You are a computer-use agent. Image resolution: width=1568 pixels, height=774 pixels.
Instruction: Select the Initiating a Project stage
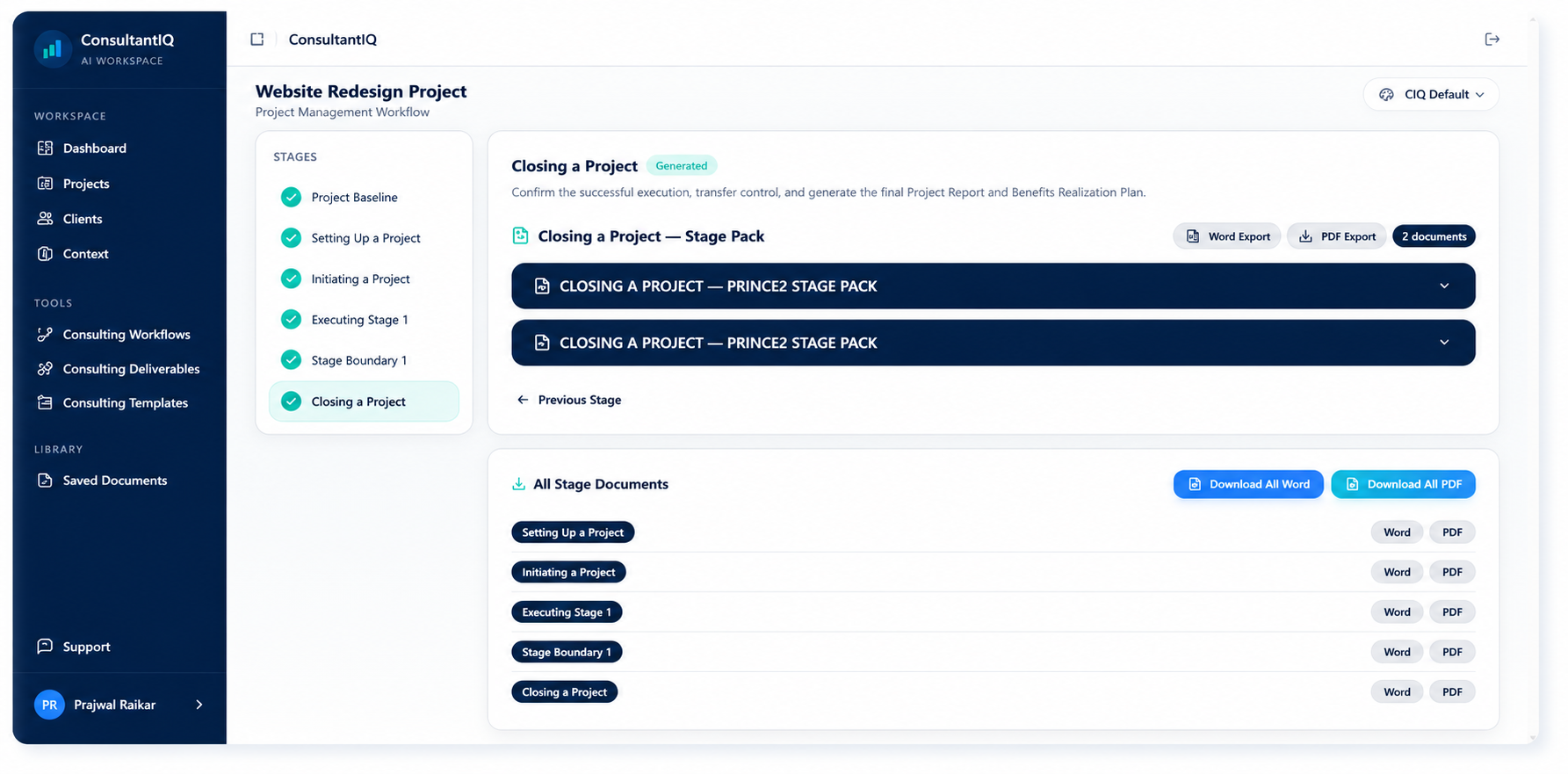(x=364, y=279)
